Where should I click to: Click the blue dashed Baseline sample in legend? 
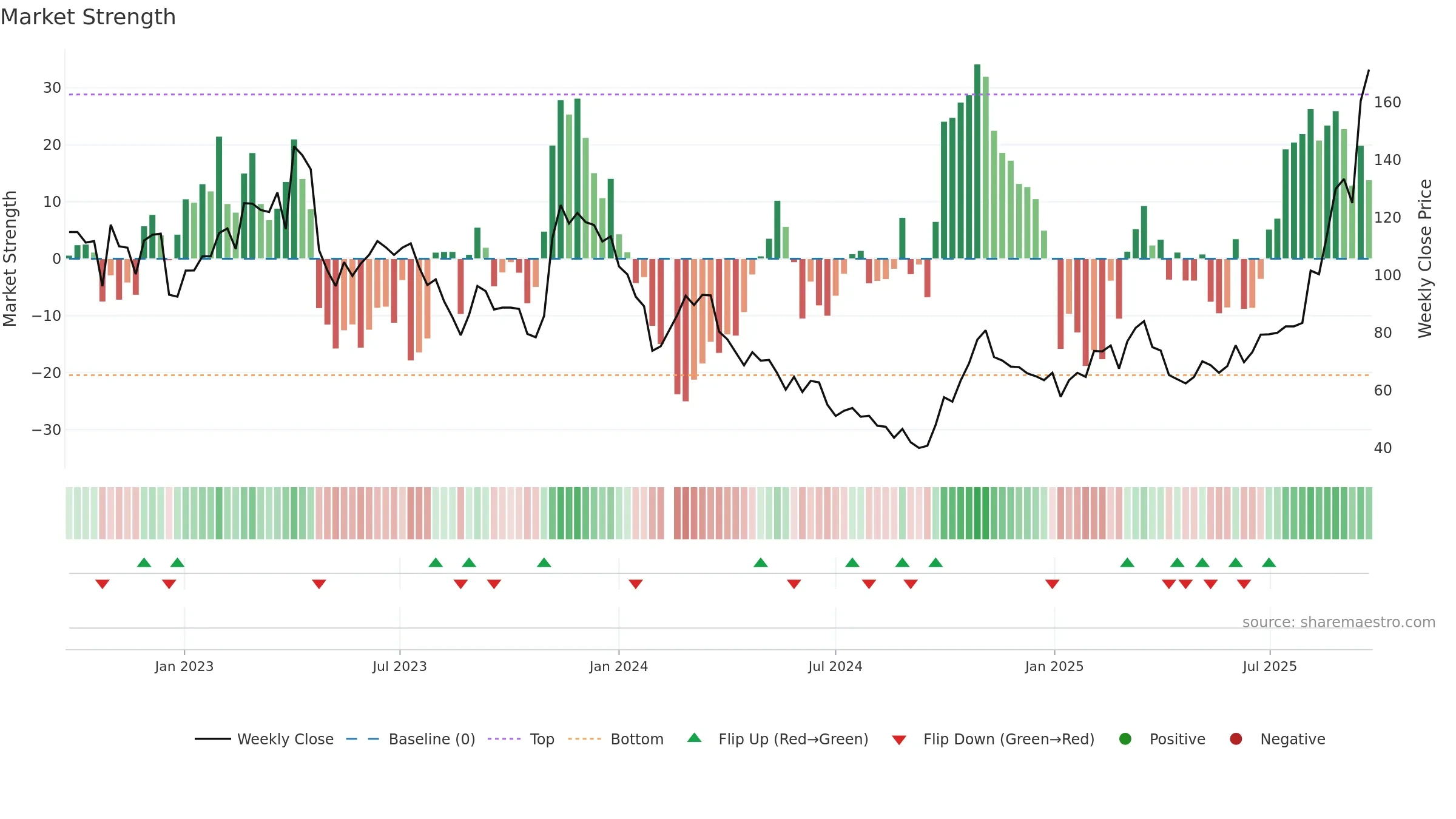(x=363, y=739)
